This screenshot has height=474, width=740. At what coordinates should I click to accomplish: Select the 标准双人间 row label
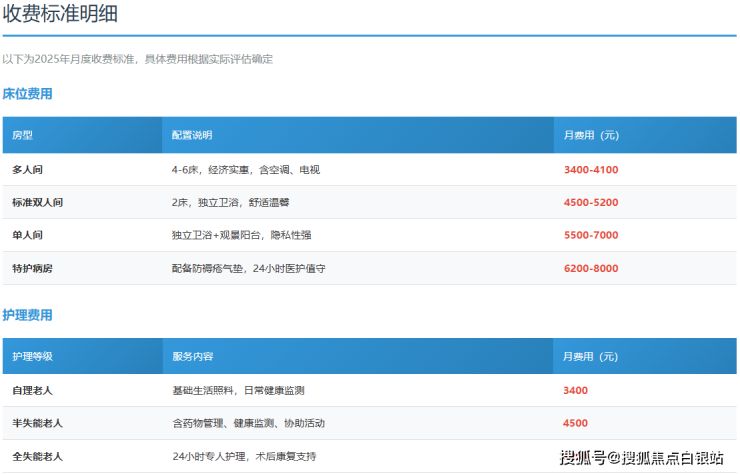click(37, 203)
